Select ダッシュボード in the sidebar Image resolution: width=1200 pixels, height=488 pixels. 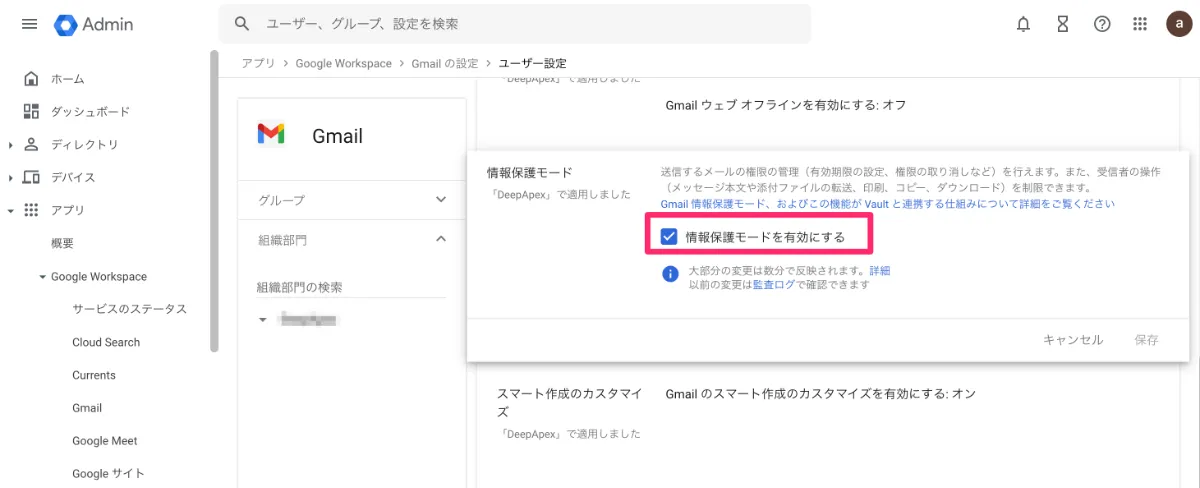point(91,112)
